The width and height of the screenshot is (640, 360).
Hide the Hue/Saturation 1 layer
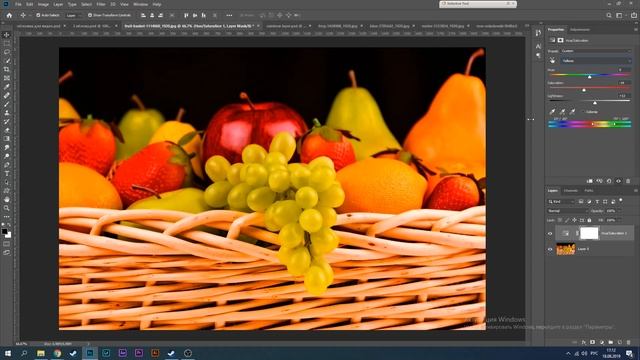tap(550, 233)
